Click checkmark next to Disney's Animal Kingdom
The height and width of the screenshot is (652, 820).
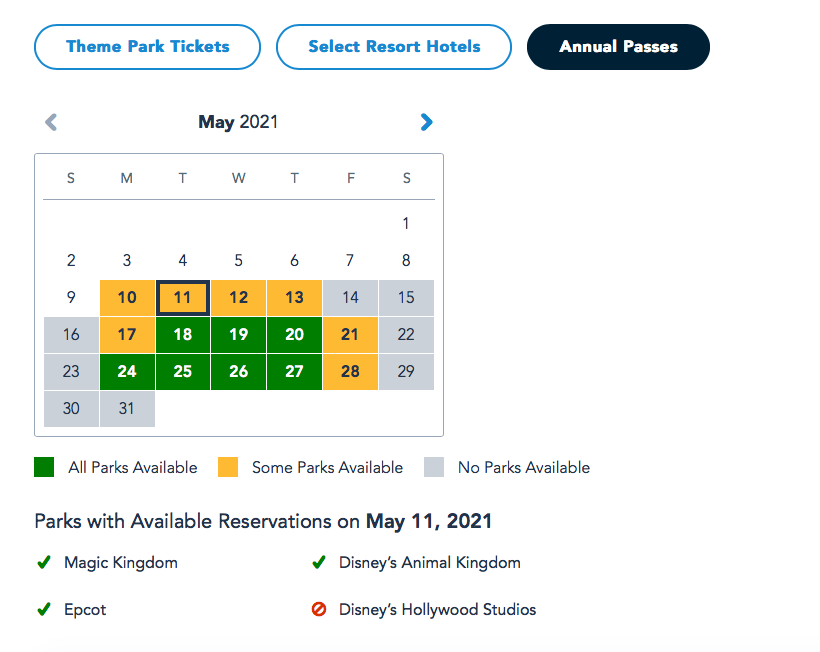pyautogui.click(x=319, y=563)
